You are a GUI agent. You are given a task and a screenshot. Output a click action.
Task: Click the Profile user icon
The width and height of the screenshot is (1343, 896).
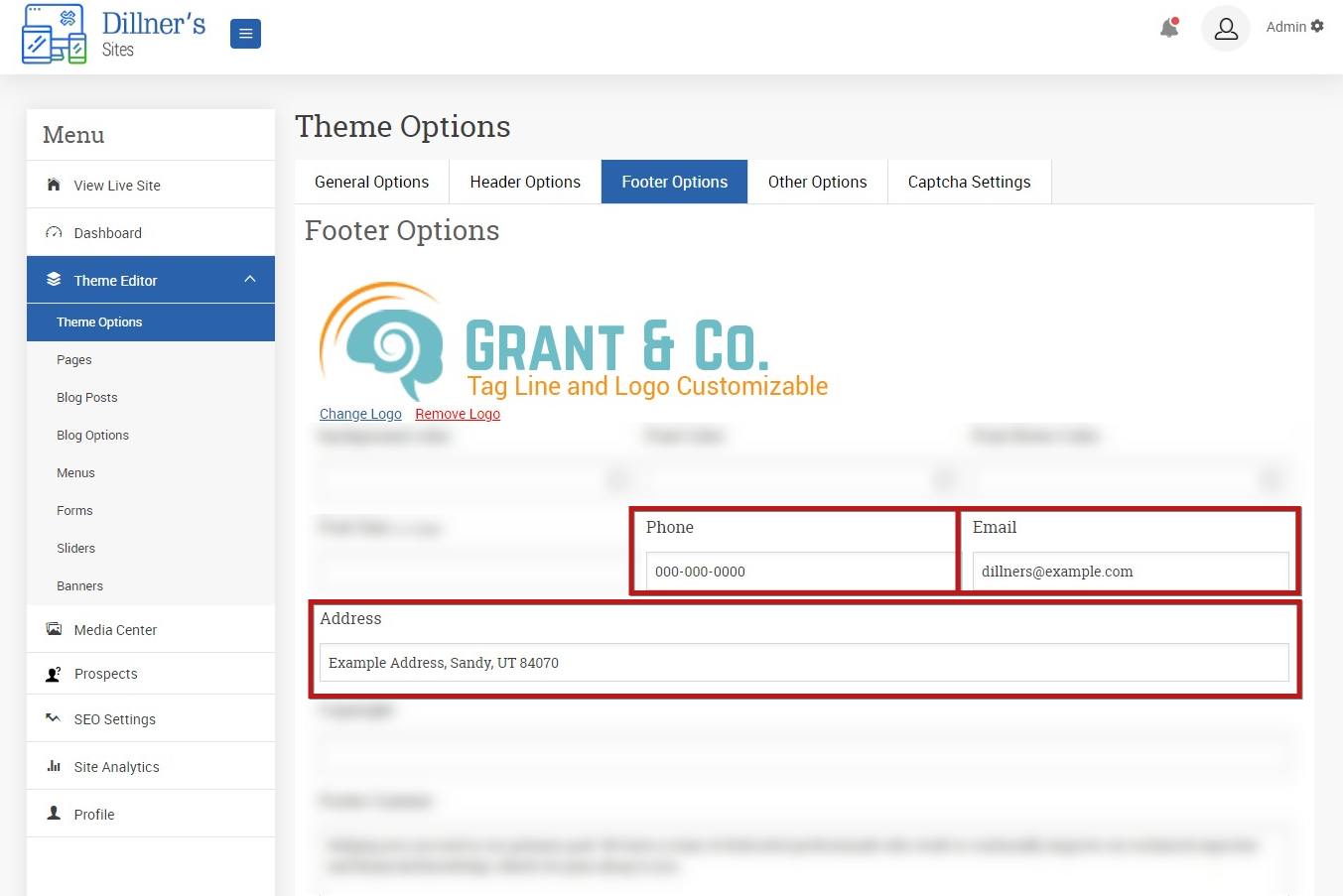tap(54, 814)
